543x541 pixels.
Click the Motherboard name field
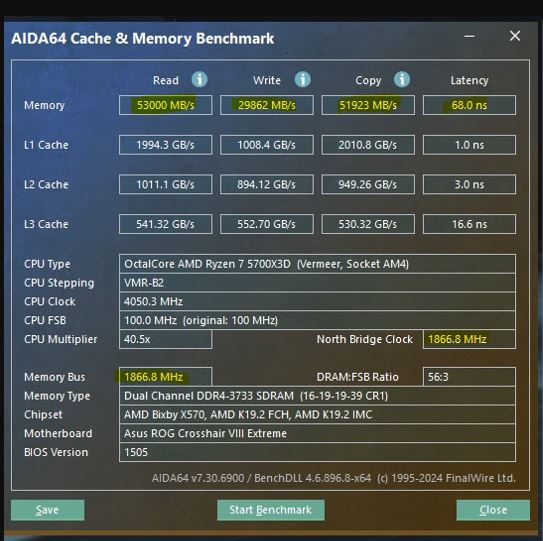click(x=317, y=433)
